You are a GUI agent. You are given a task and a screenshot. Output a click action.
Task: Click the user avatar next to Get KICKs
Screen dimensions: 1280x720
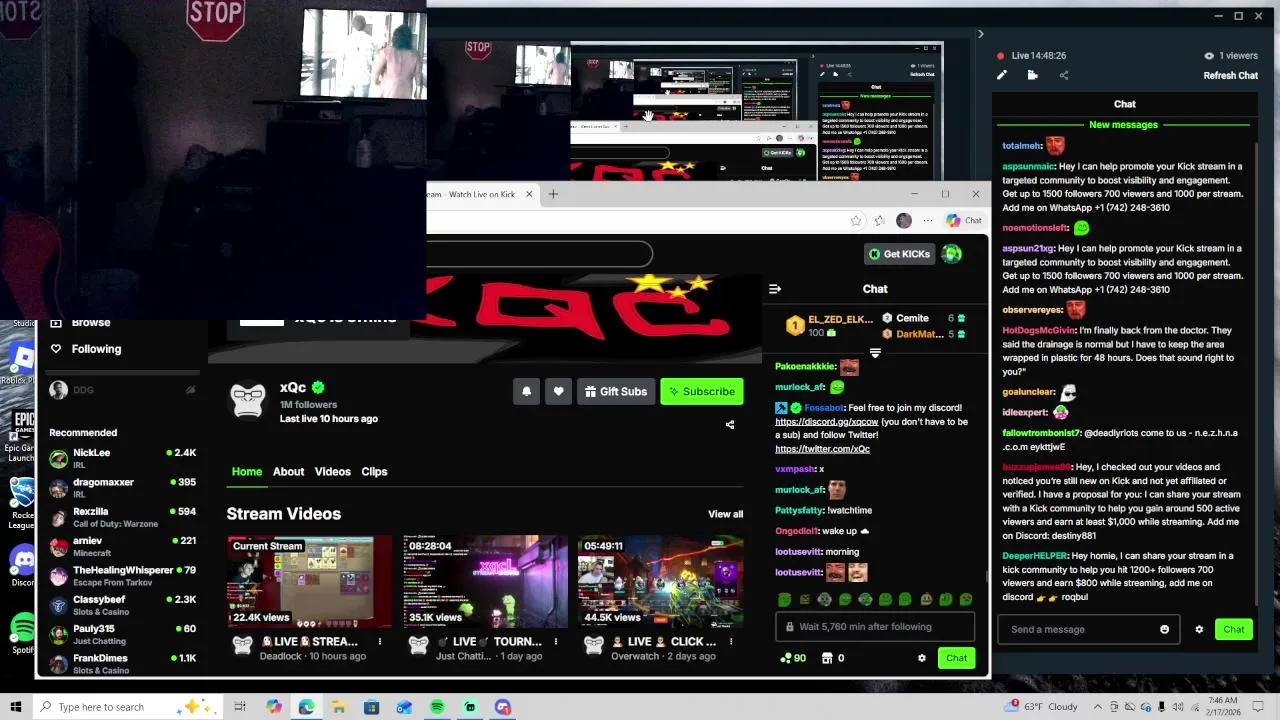952,254
